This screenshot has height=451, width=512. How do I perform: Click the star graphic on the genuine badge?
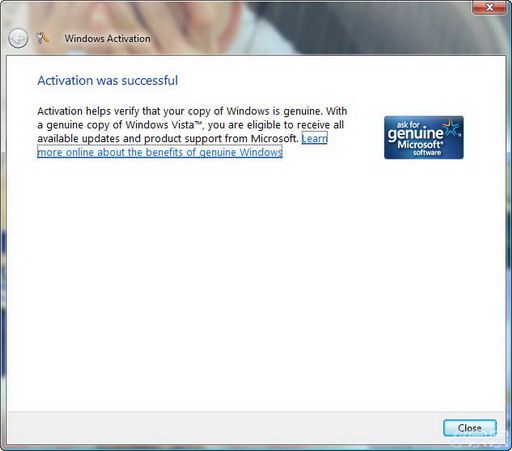coord(452,128)
